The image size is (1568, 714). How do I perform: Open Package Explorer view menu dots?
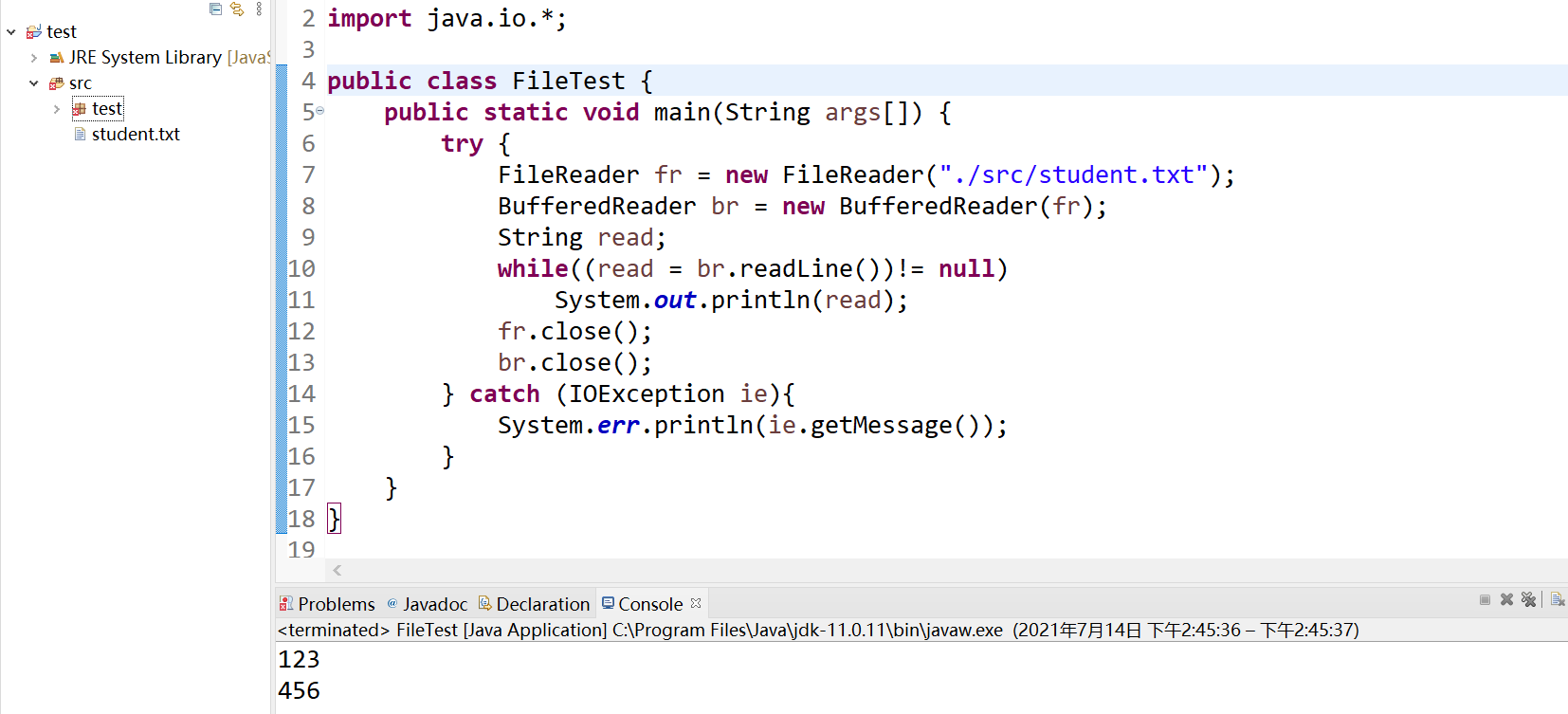259,9
